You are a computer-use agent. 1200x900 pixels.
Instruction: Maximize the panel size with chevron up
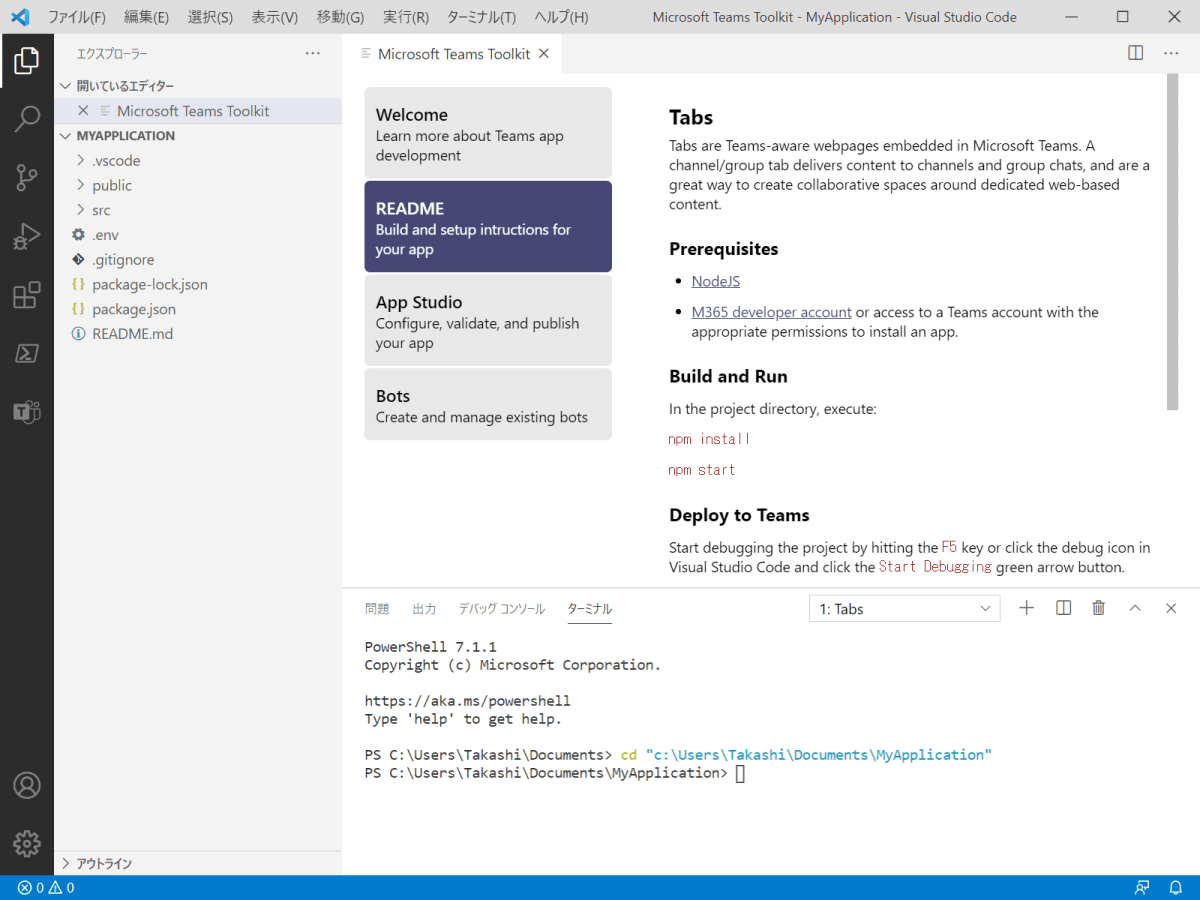coord(1135,608)
